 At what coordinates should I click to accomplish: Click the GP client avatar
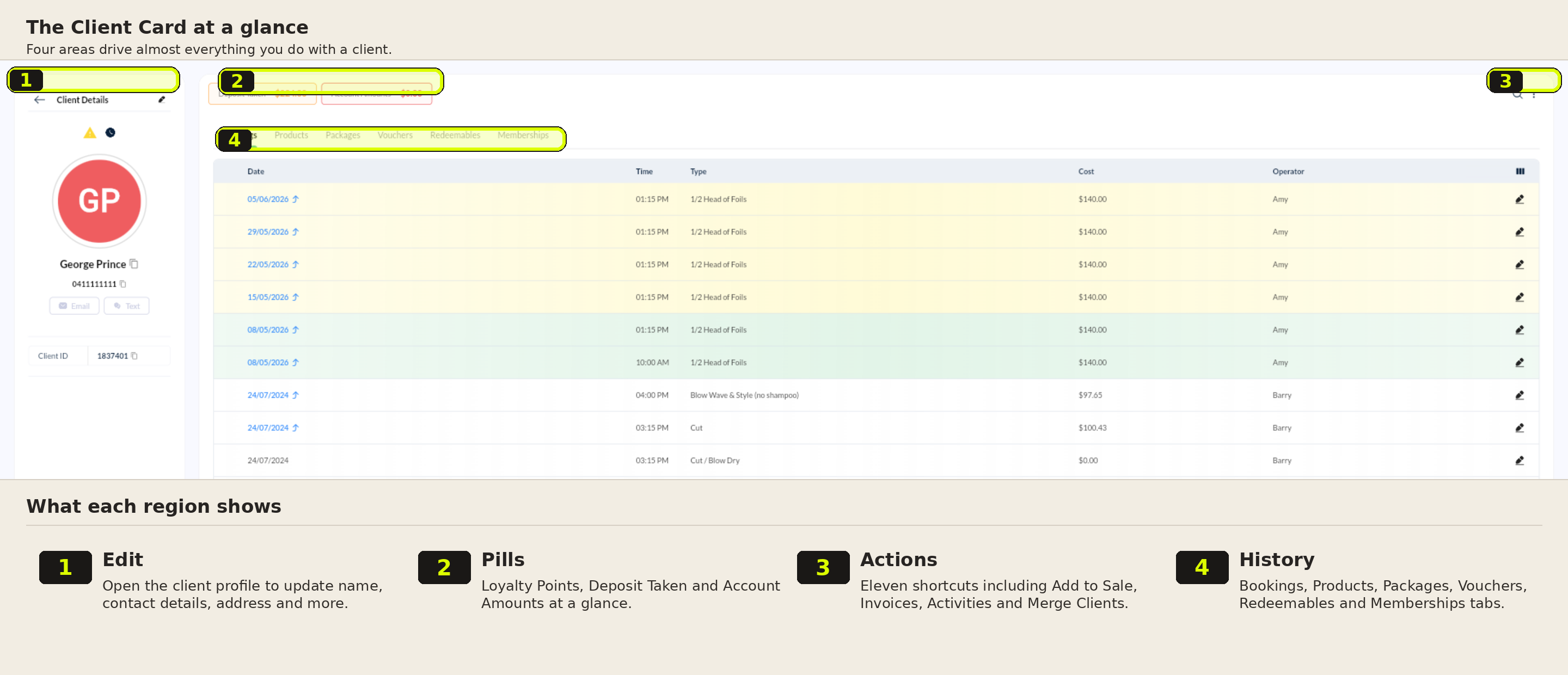pos(99,201)
